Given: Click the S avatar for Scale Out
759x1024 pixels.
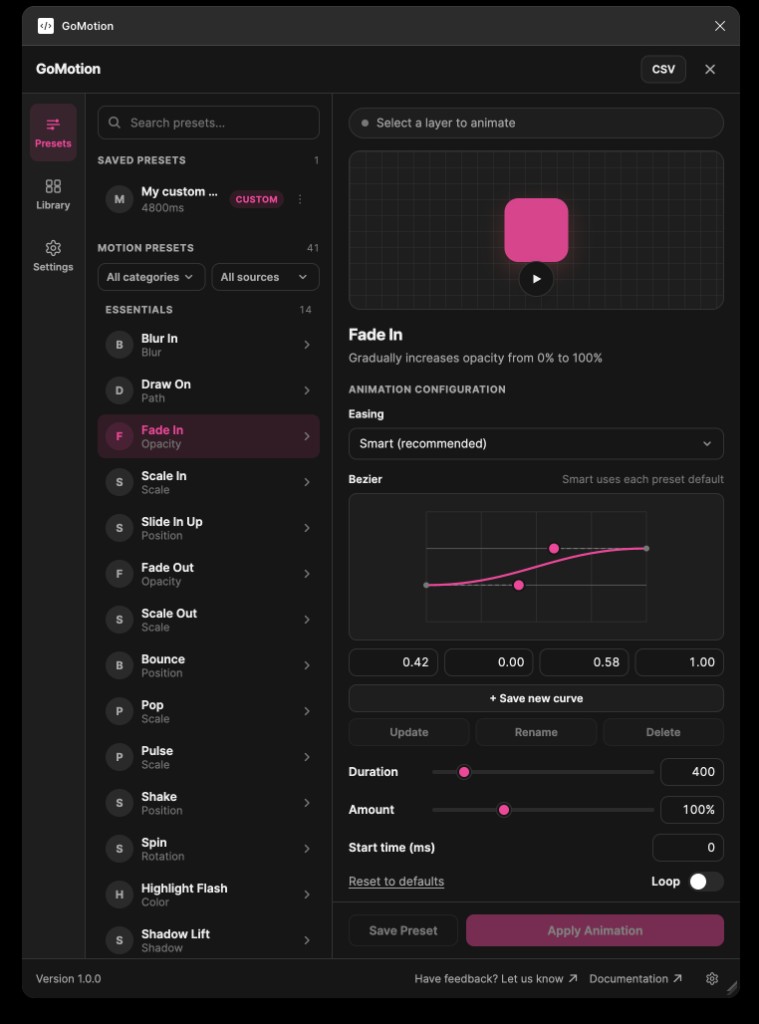Looking at the screenshot, I should (x=120, y=620).
